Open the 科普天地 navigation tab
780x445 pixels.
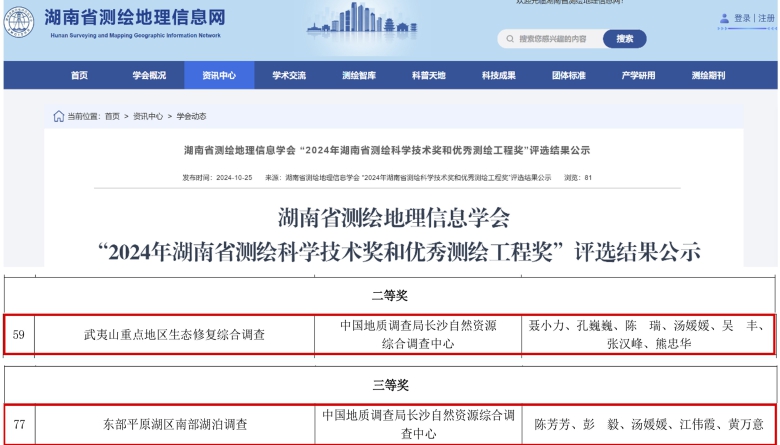click(x=429, y=75)
